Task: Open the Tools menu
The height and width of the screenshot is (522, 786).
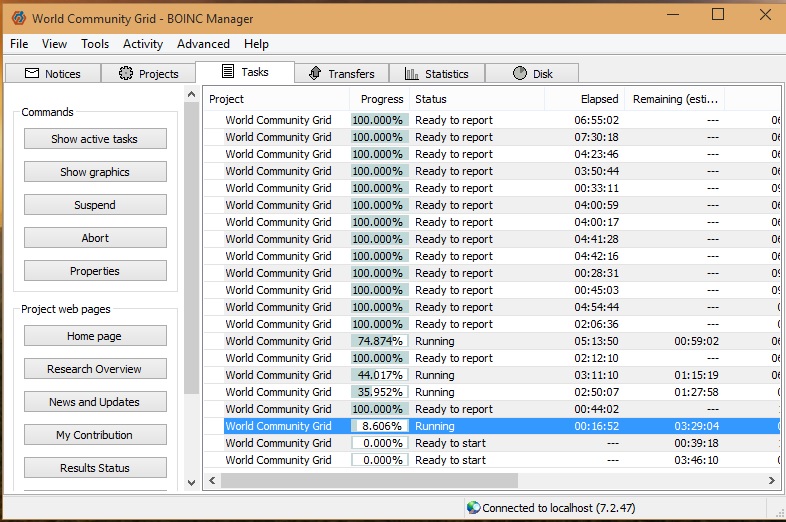Action: 95,44
